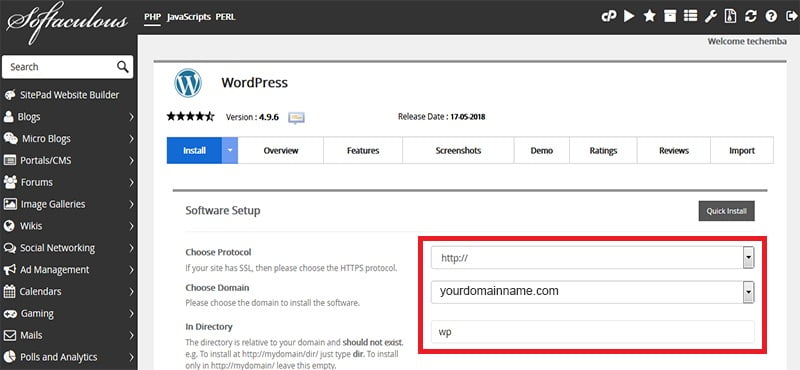800x370 pixels.
Task: Open the installations box icon
Action: tap(670, 16)
